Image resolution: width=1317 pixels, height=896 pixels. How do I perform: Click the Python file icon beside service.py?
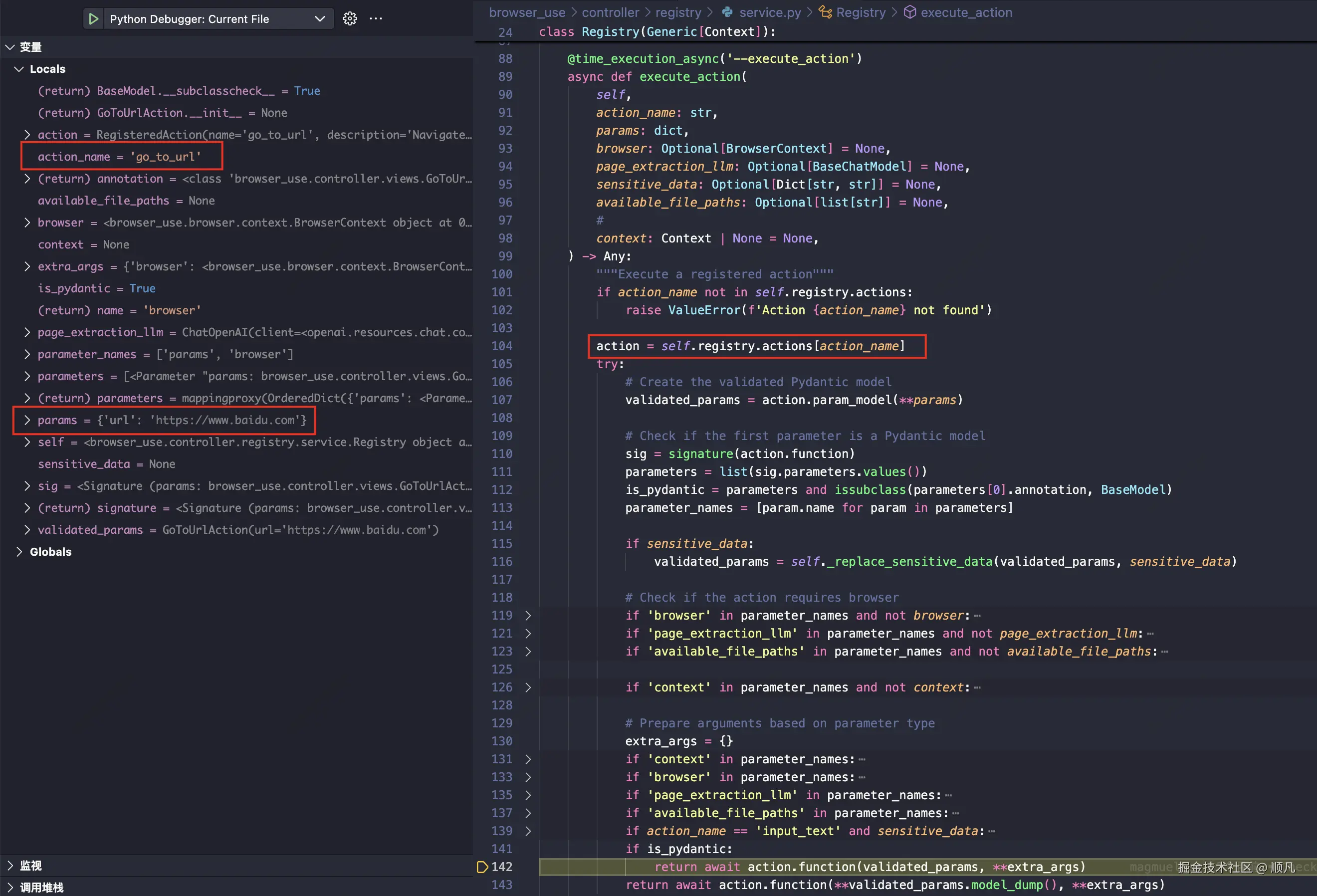pyautogui.click(x=727, y=12)
